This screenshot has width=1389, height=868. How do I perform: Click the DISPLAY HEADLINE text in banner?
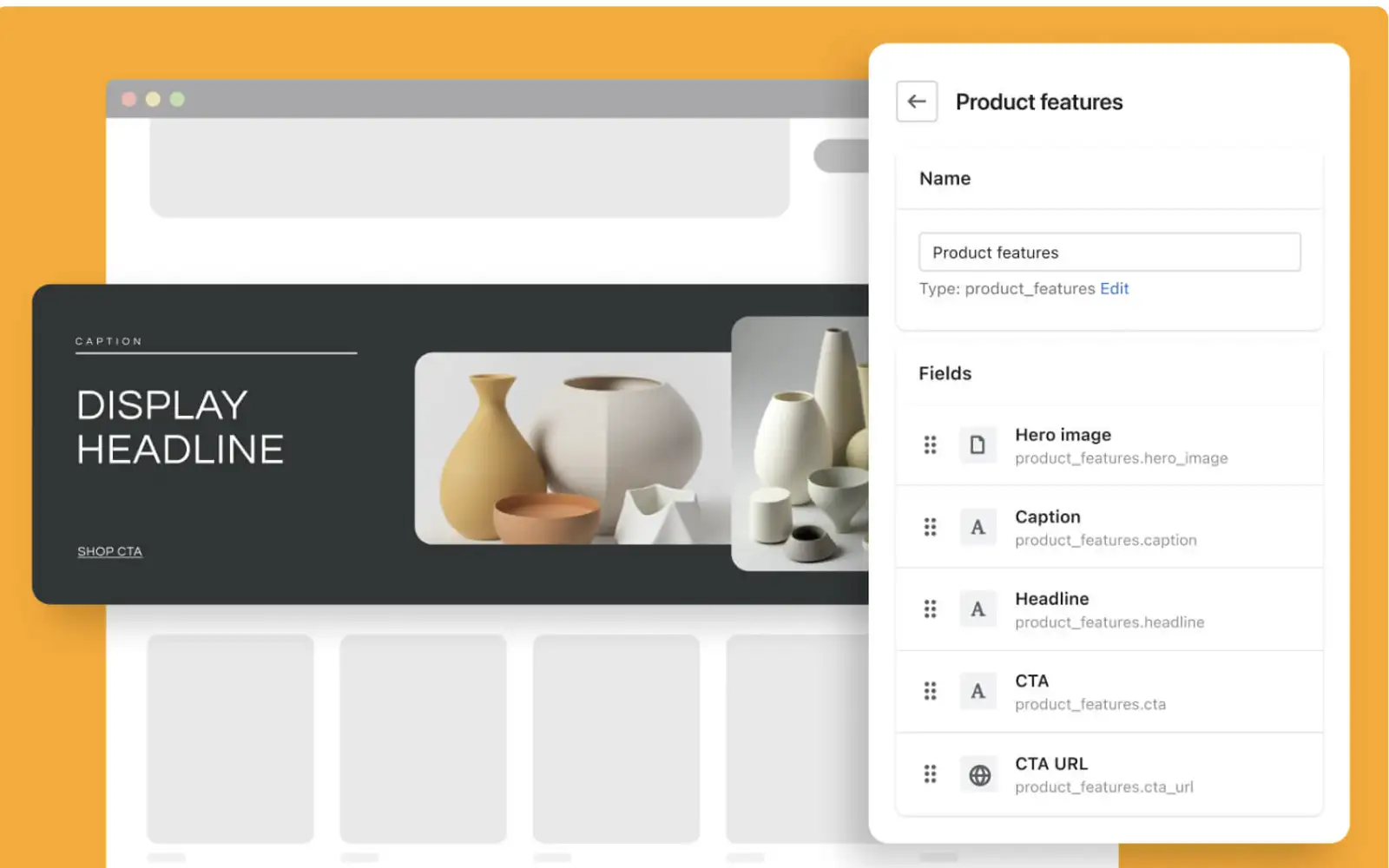180,427
